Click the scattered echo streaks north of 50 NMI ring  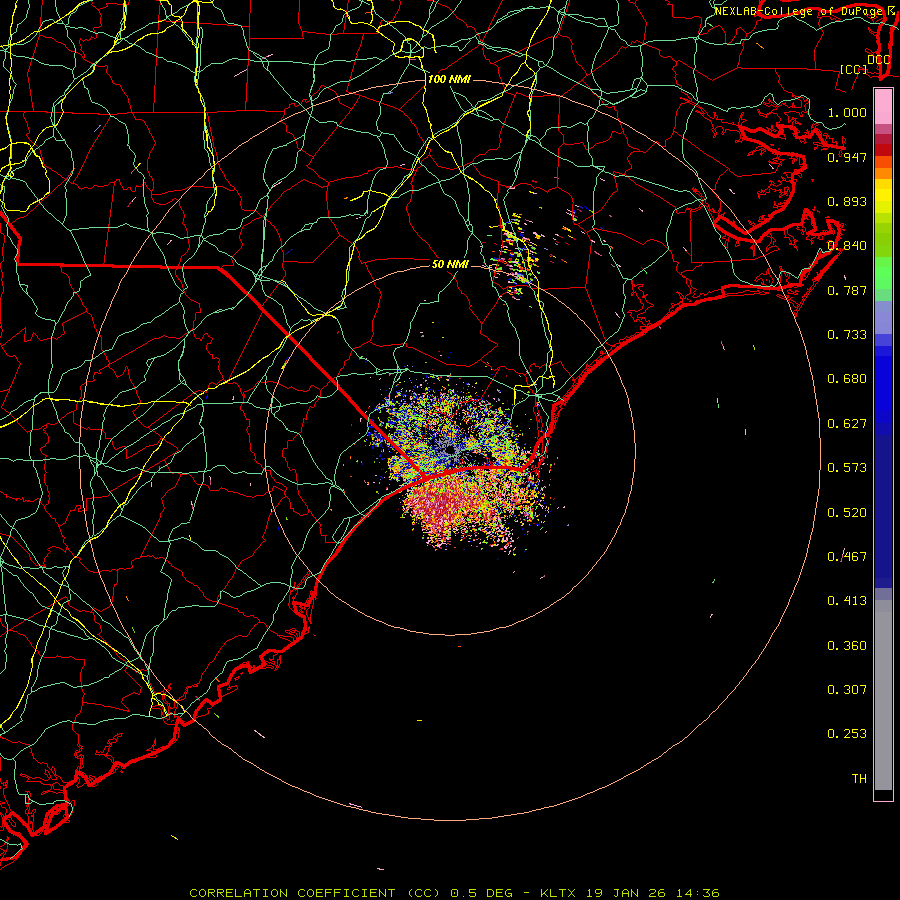(x=517, y=253)
